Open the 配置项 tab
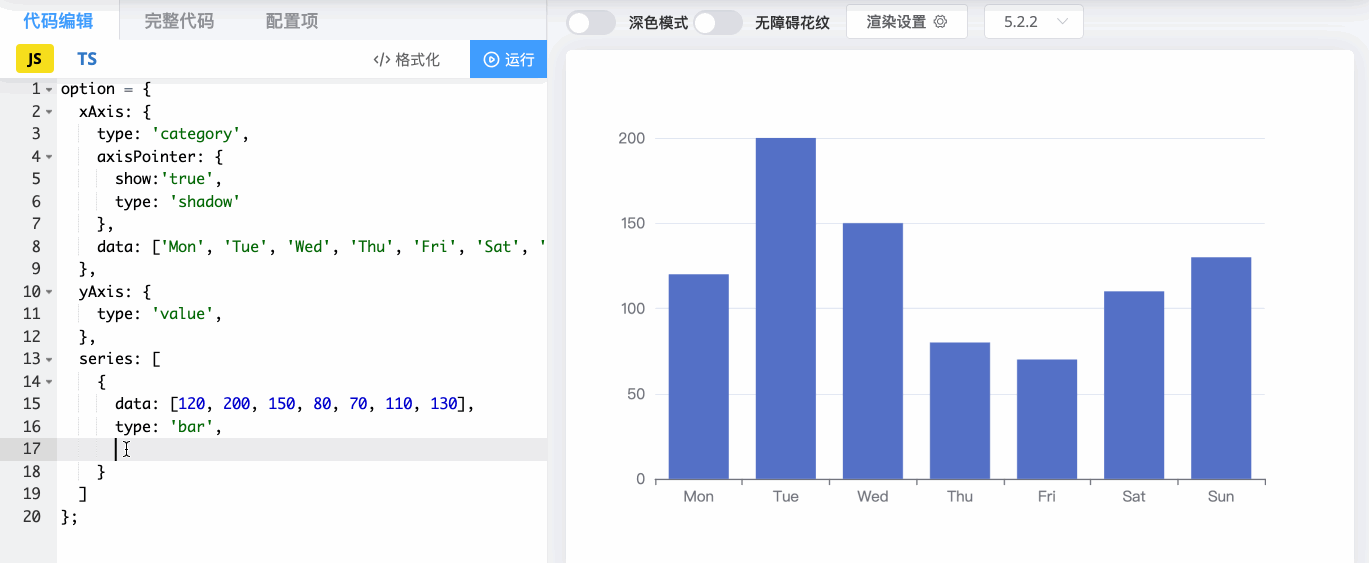This screenshot has width=1369, height=563. tap(292, 21)
